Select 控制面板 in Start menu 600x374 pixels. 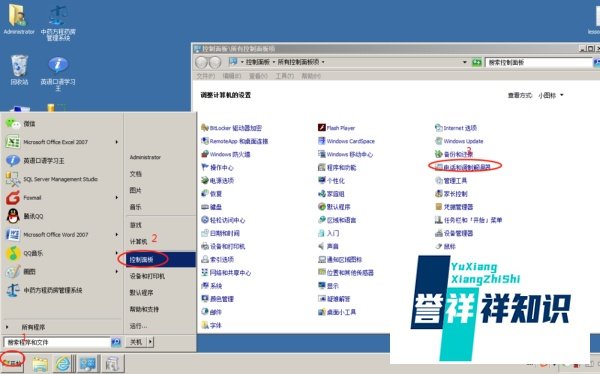(x=161, y=260)
